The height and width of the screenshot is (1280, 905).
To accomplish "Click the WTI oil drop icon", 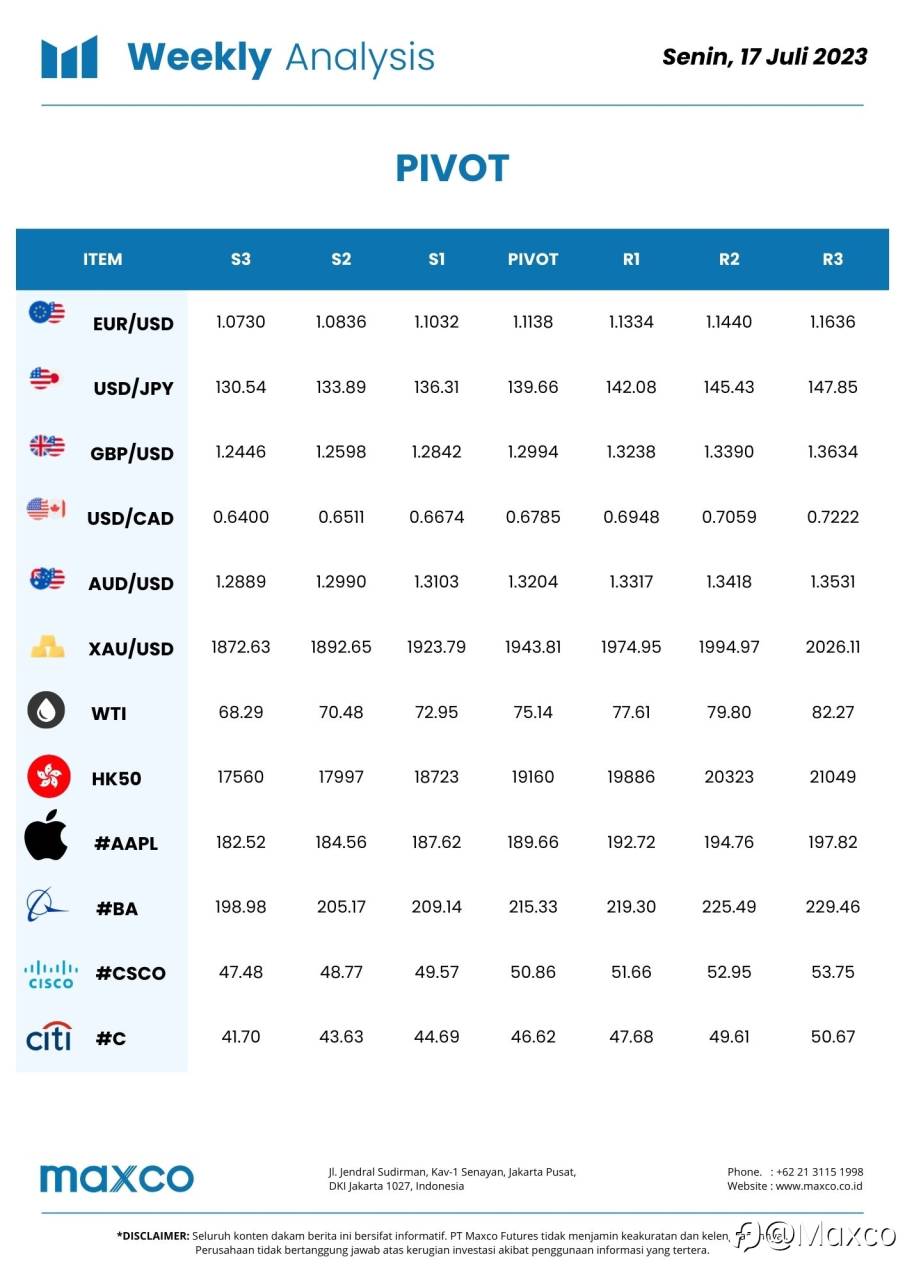I will (46, 710).
